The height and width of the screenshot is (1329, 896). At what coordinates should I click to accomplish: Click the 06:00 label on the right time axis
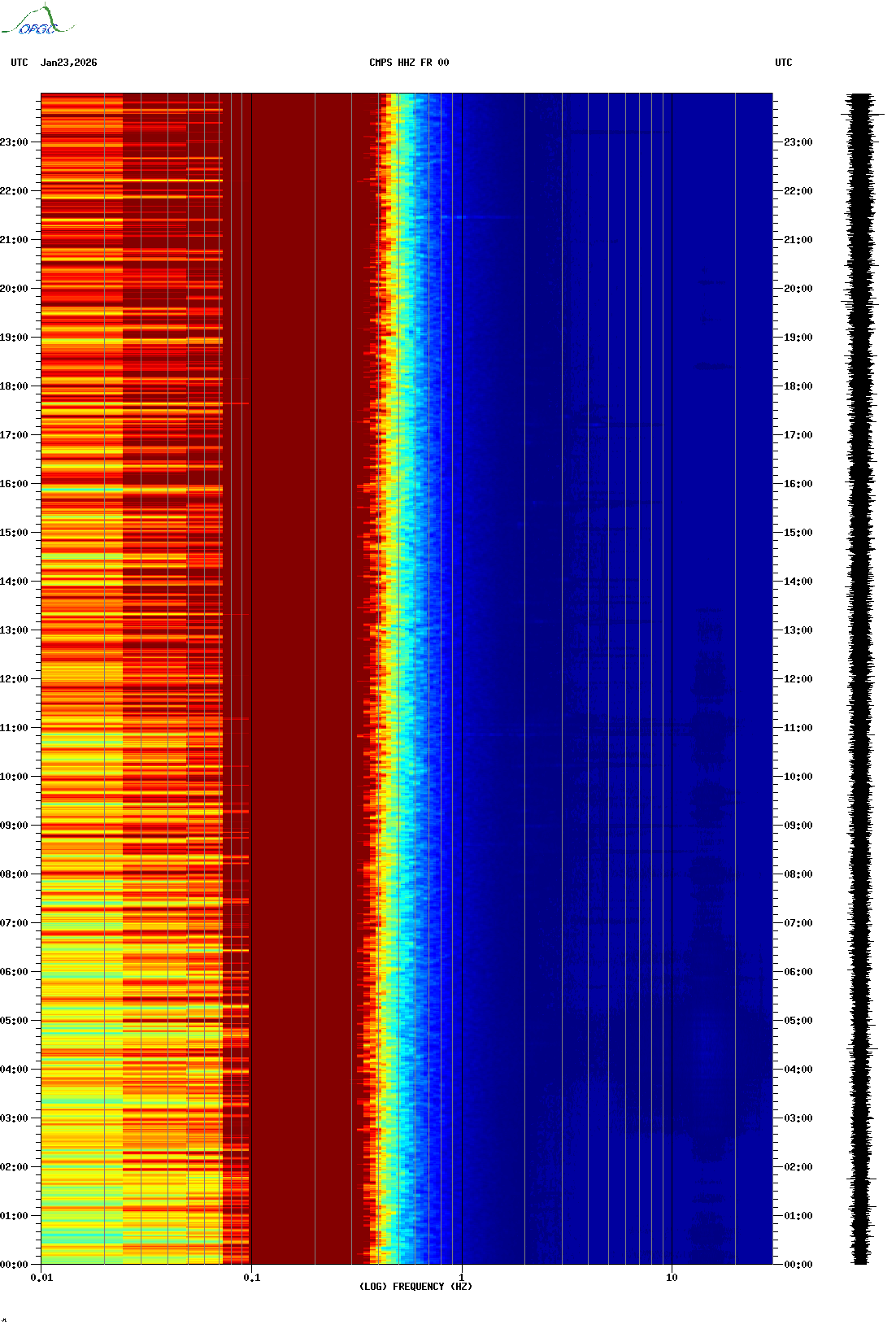[798, 972]
